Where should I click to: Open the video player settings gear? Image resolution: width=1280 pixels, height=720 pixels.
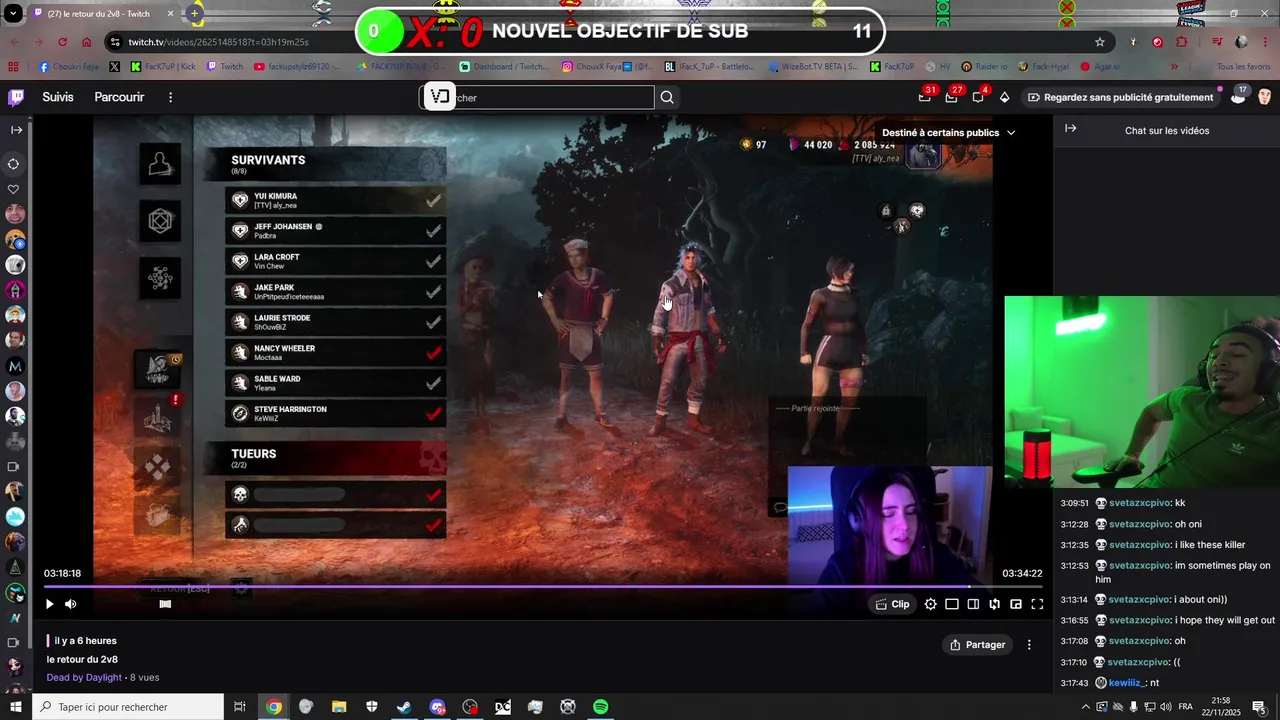tap(931, 604)
